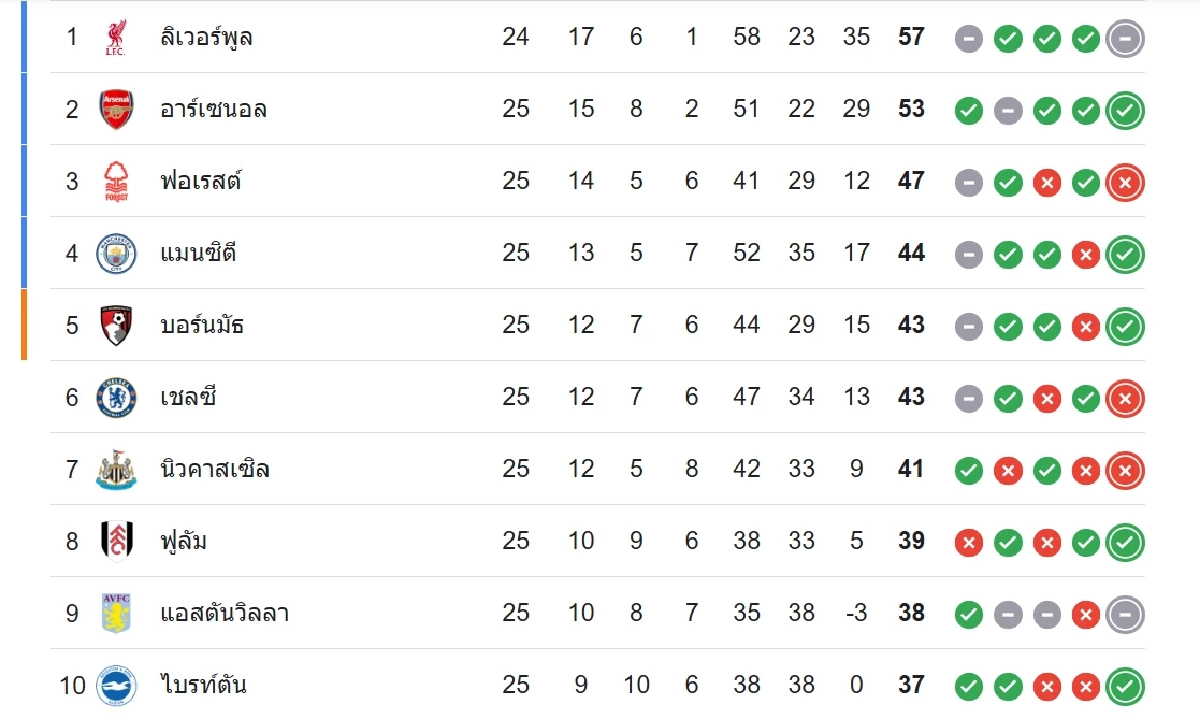The width and height of the screenshot is (1200, 719).
Task: Click the Manchester City crest
Action: (x=115, y=253)
